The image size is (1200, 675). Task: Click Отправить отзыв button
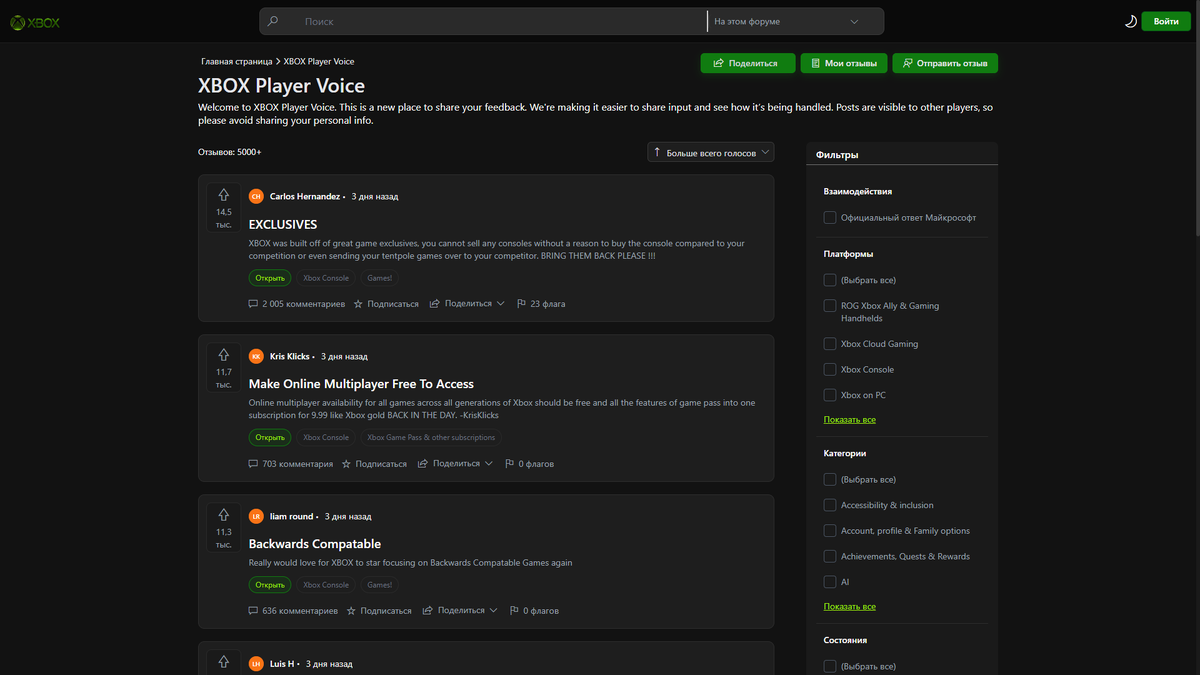click(x=945, y=63)
